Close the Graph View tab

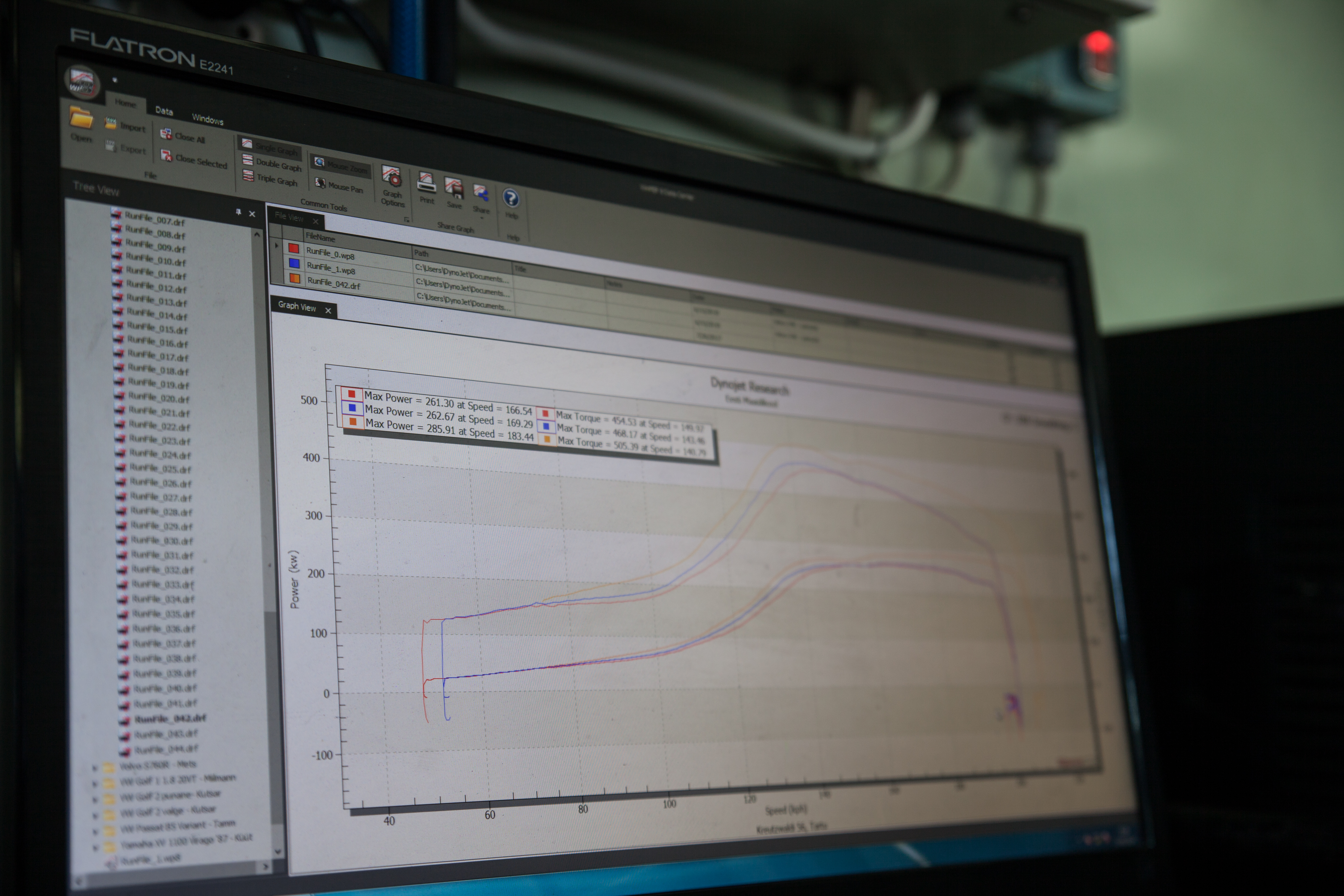point(328,310)
